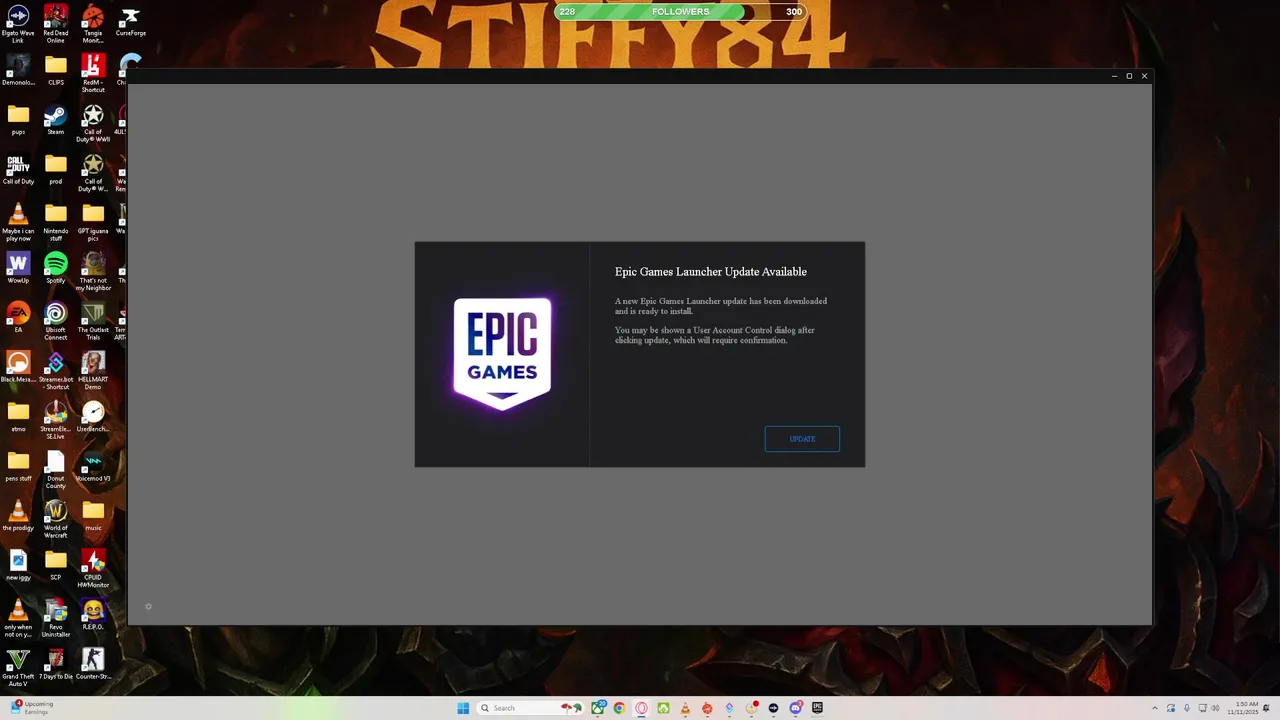This screenshot has width=1280, height=720.
Task: Open Google Chrome from taskbar
Action: tap(619, 708)
